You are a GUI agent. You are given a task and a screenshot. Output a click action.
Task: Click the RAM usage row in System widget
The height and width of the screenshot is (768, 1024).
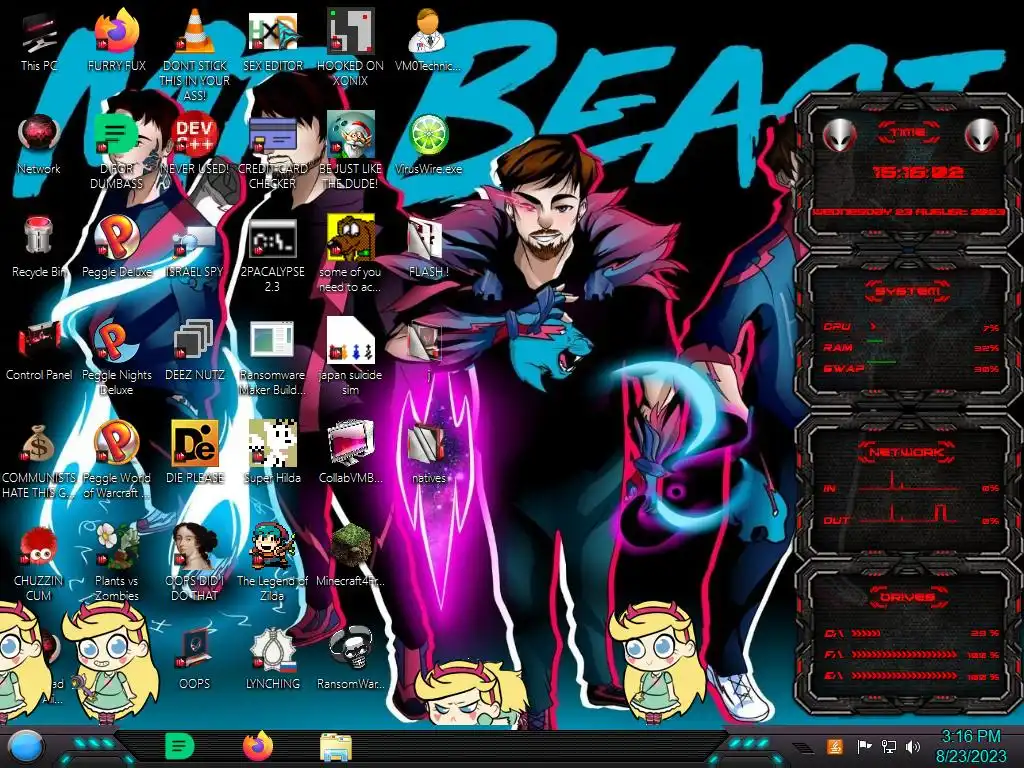coord(911,347)
